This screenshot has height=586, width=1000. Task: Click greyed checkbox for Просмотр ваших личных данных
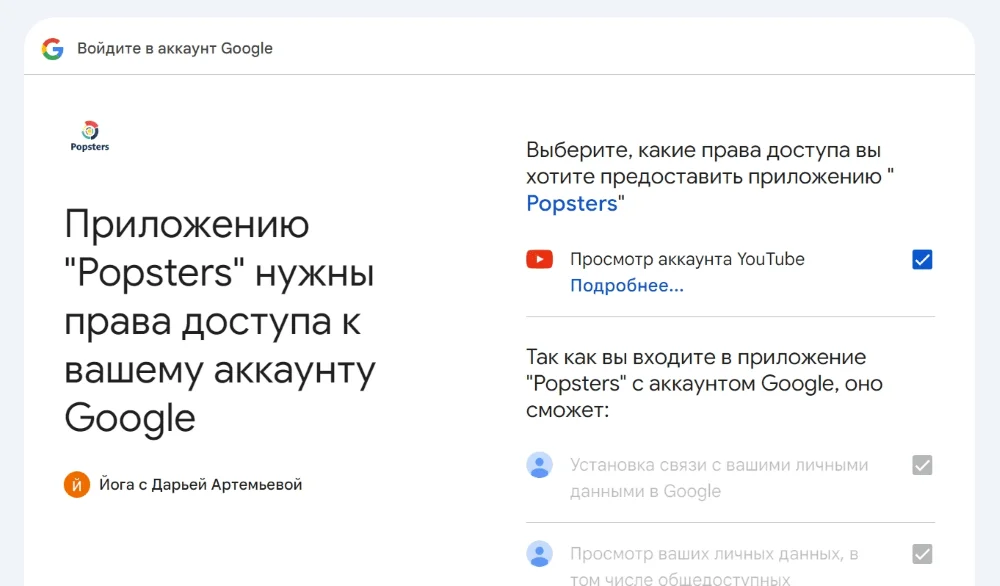pos(922,554)
